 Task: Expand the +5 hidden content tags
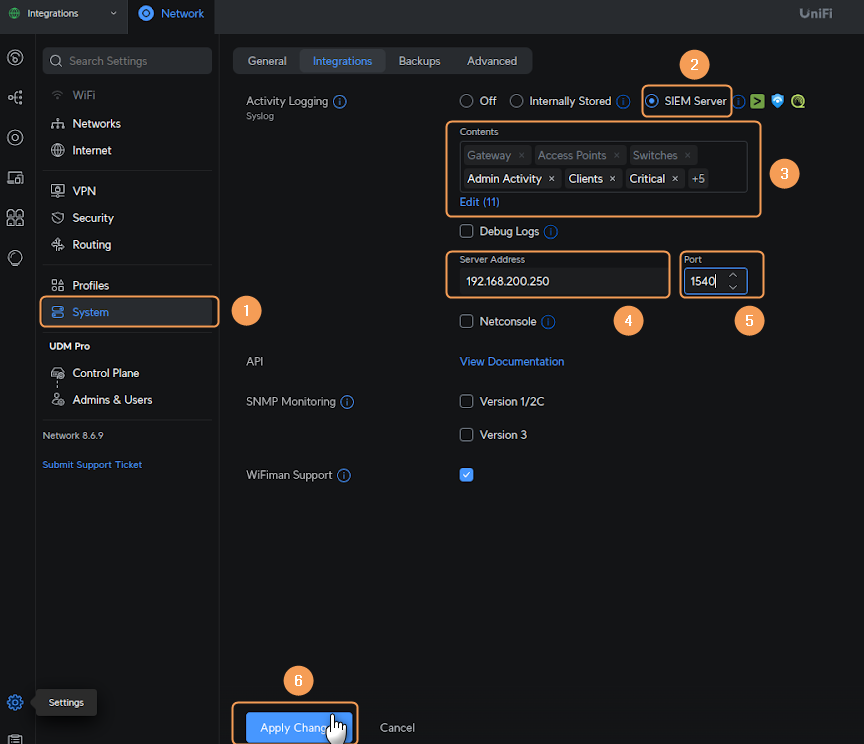(x=698, y=179)
